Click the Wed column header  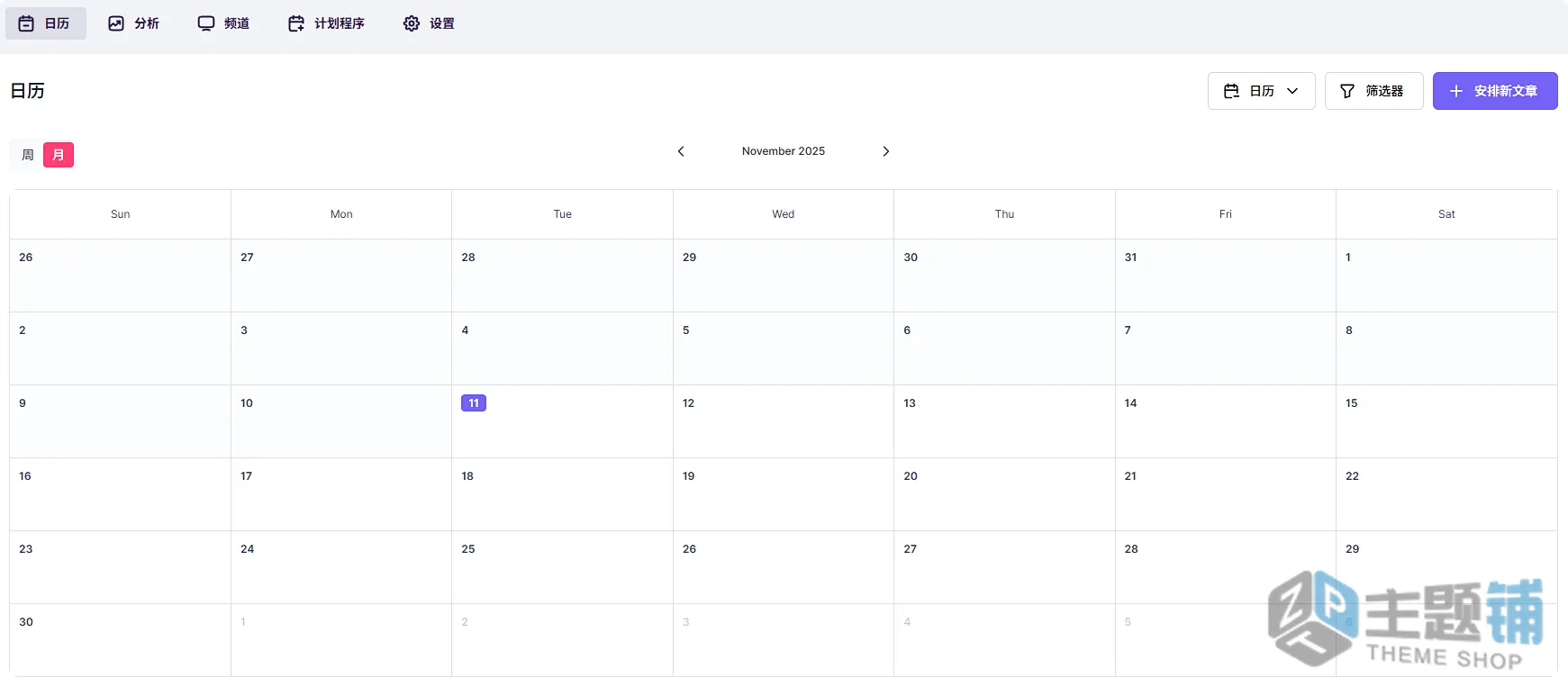click(x=784, y=214)
